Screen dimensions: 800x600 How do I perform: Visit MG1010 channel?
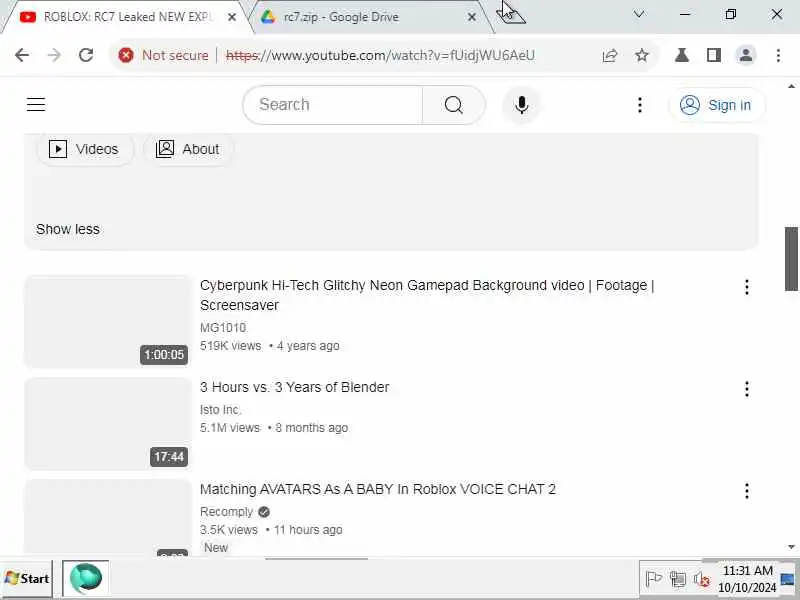click(222, 328)
